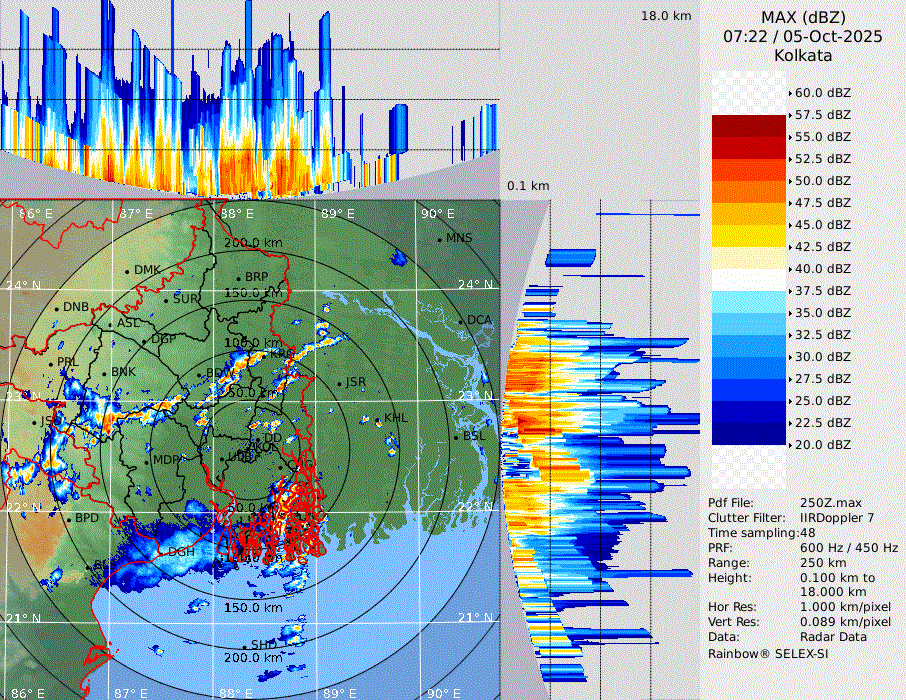Select the DMK station marker
This screenshot has width=906, height=700.
pyautogui.click(x=128, y=271)
